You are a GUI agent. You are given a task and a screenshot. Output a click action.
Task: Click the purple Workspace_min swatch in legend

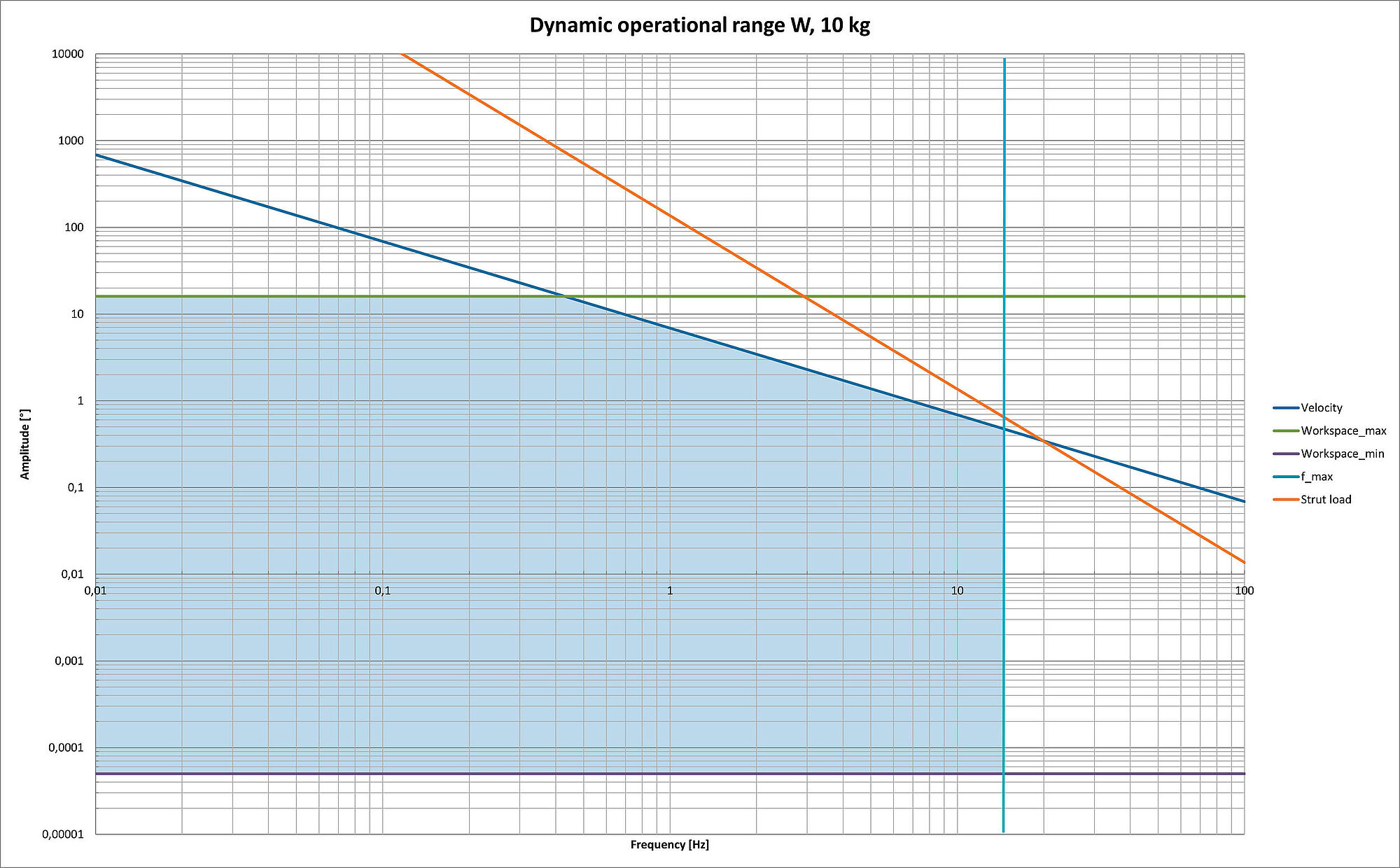point(1286,454)
